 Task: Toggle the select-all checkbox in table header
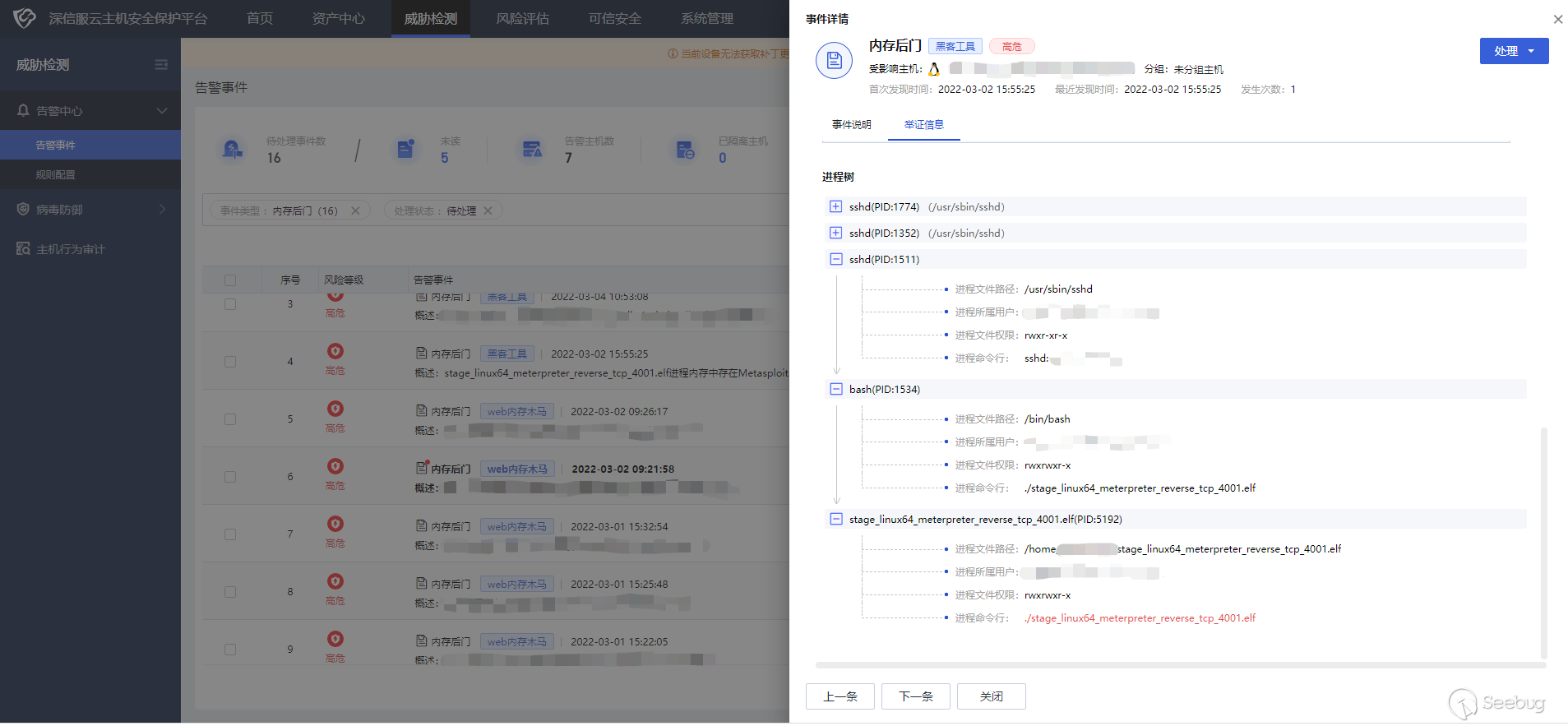tap(230, 280)
